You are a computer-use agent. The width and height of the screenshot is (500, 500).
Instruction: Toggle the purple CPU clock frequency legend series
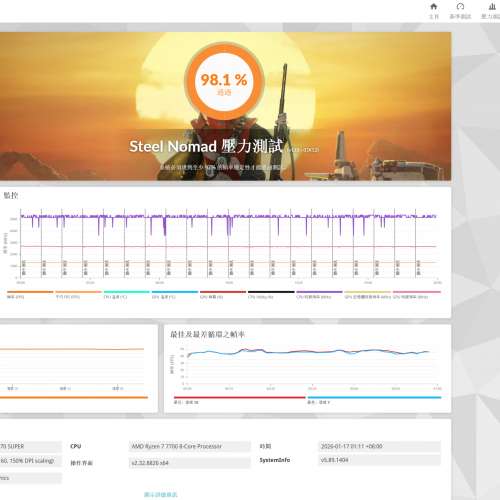click(x=319, y=294)
